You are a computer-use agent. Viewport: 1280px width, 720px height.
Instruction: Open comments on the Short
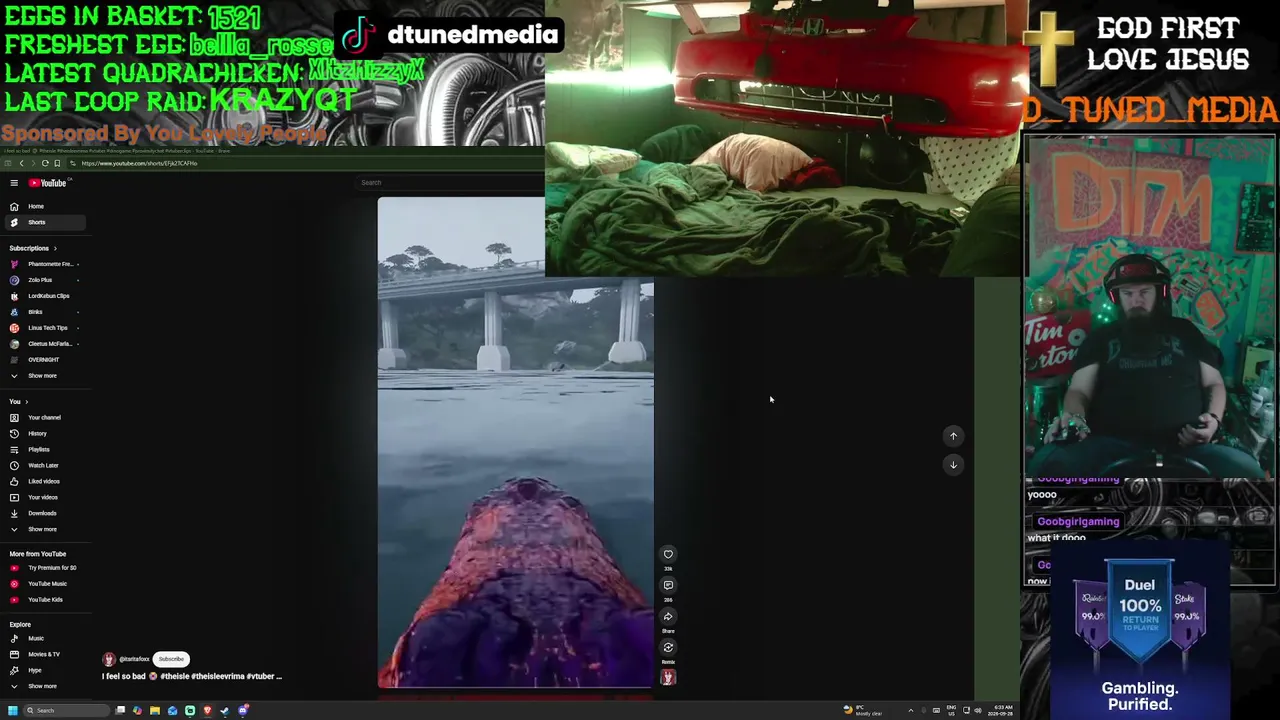click(x=668, y=586)
